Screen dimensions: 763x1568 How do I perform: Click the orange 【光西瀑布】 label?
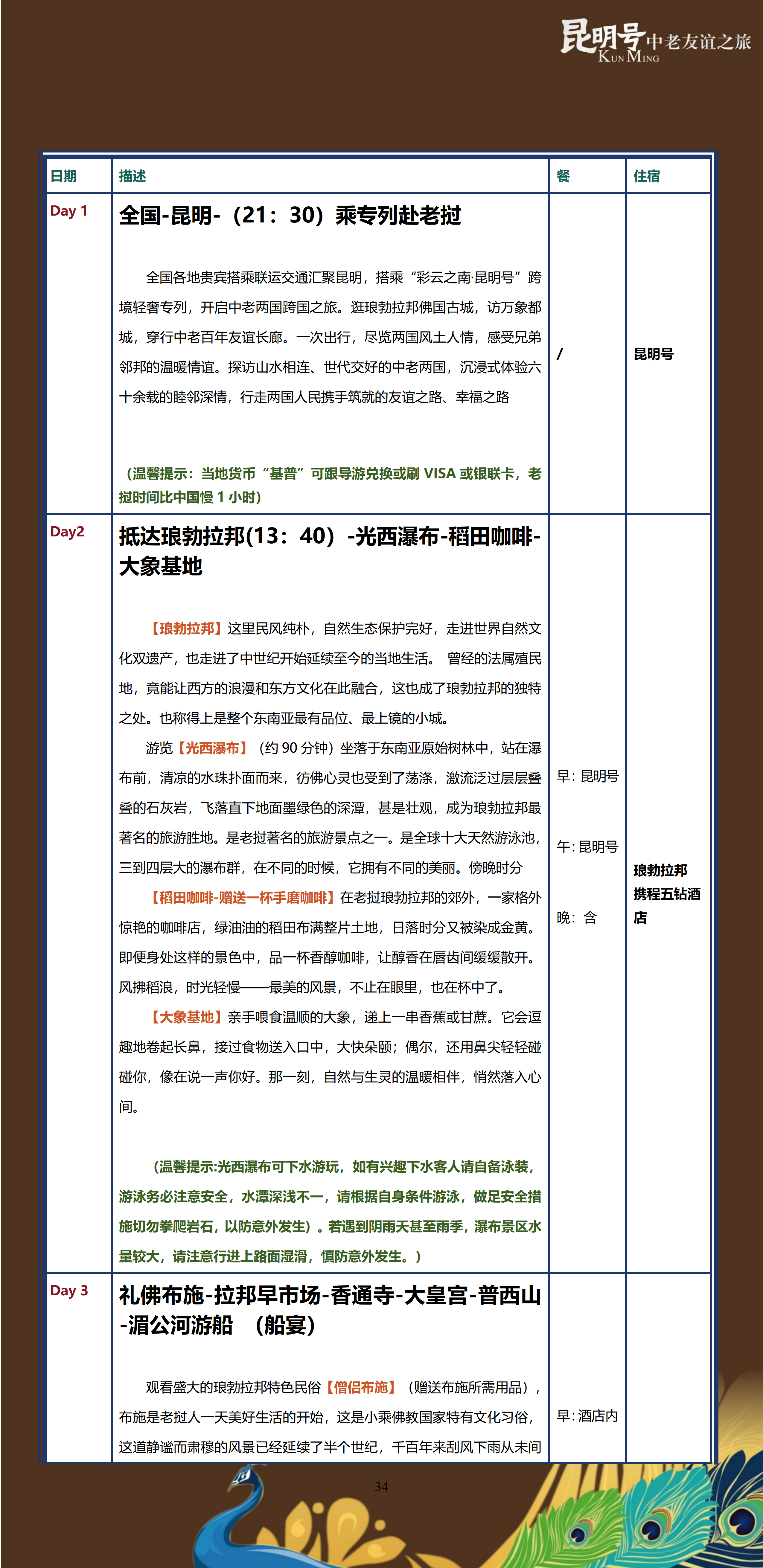coord(213,748)
